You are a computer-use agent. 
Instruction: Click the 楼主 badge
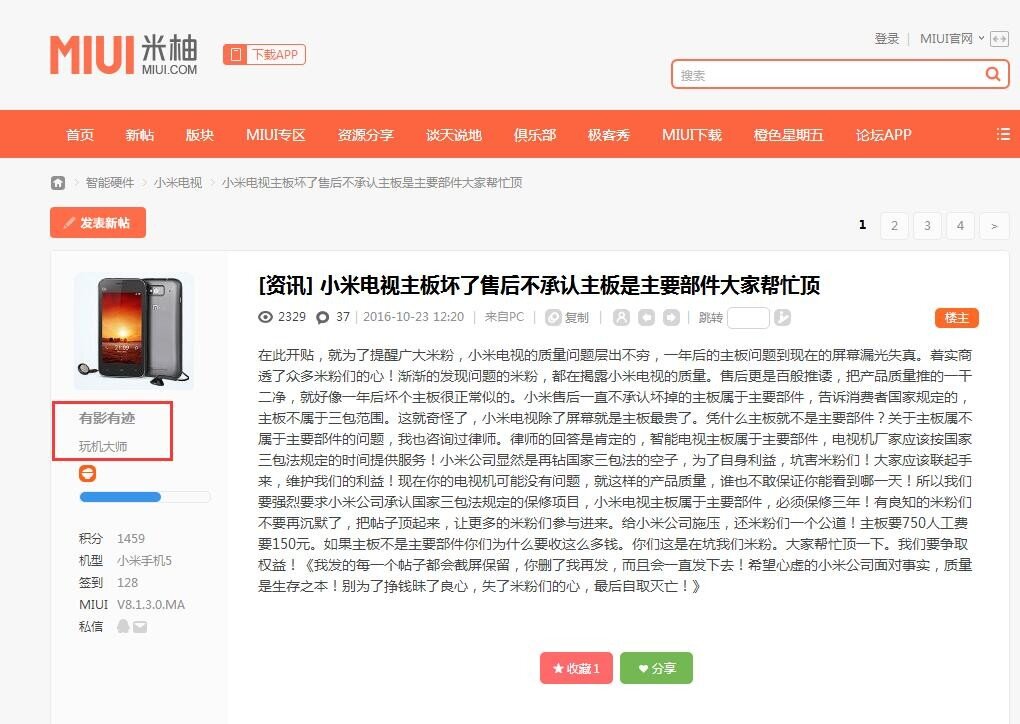pyautogui.click(x=956, y=317)
